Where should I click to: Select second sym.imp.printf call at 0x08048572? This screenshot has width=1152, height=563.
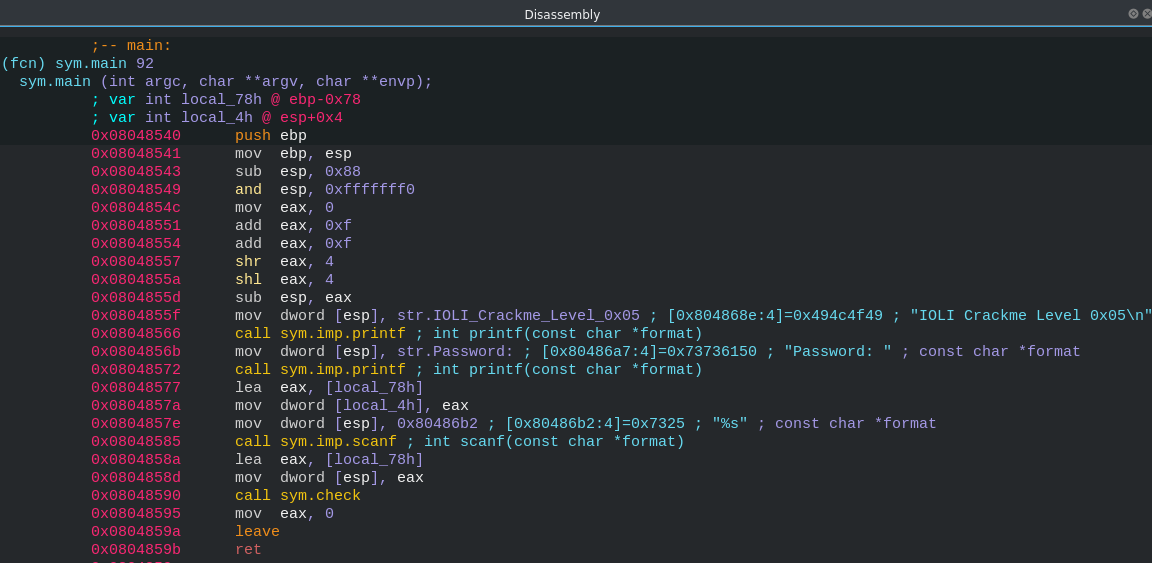pos(320,370)
